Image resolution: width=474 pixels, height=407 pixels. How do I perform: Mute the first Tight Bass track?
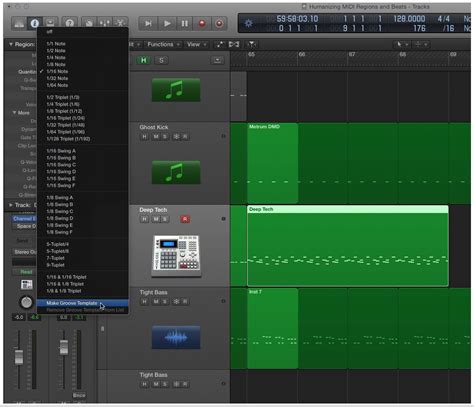[x=156, y=302]
